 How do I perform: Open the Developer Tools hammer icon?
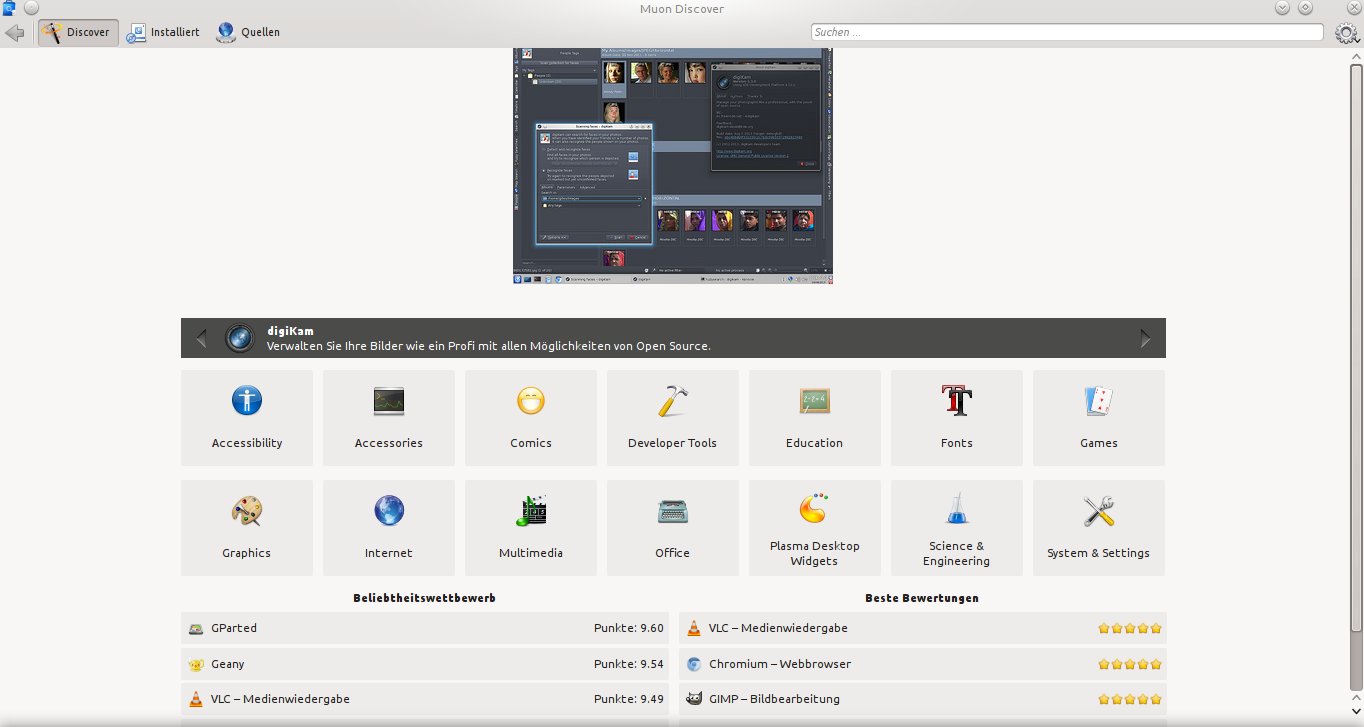pos(673,401)
